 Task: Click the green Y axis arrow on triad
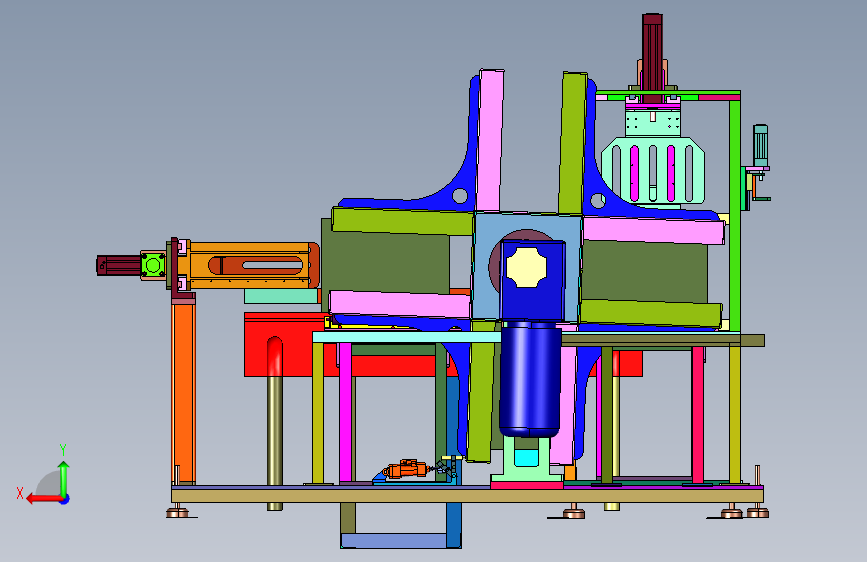(x=64, y=479)
